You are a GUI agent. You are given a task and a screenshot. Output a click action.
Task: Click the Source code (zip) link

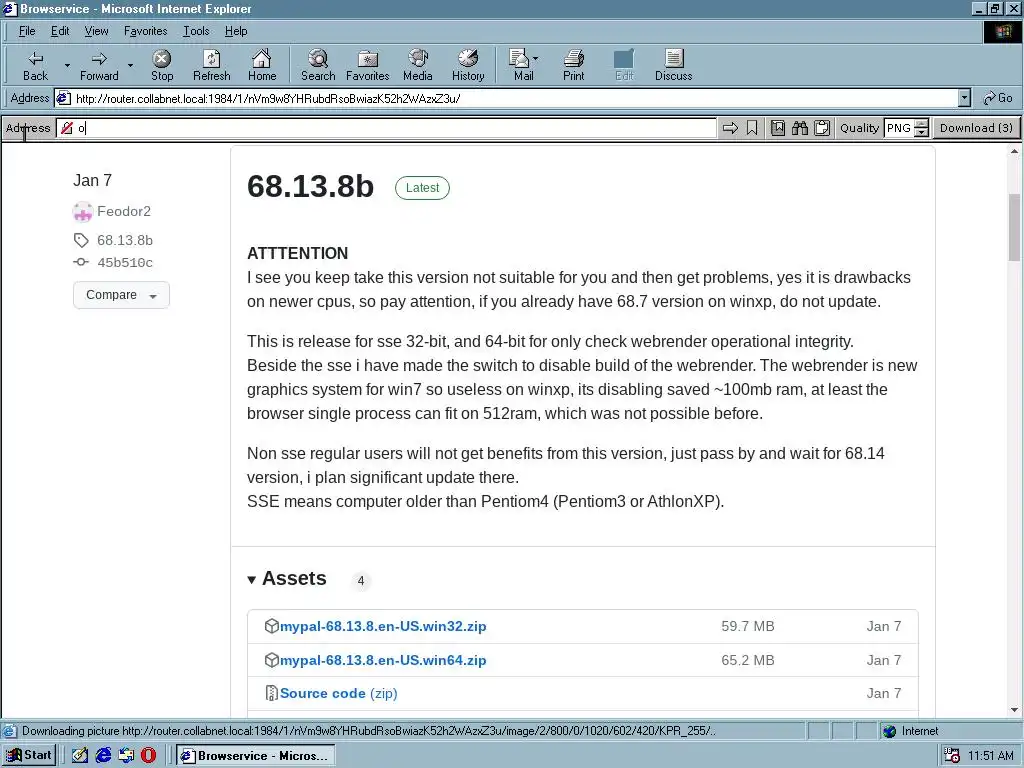[x=338, y=693]
